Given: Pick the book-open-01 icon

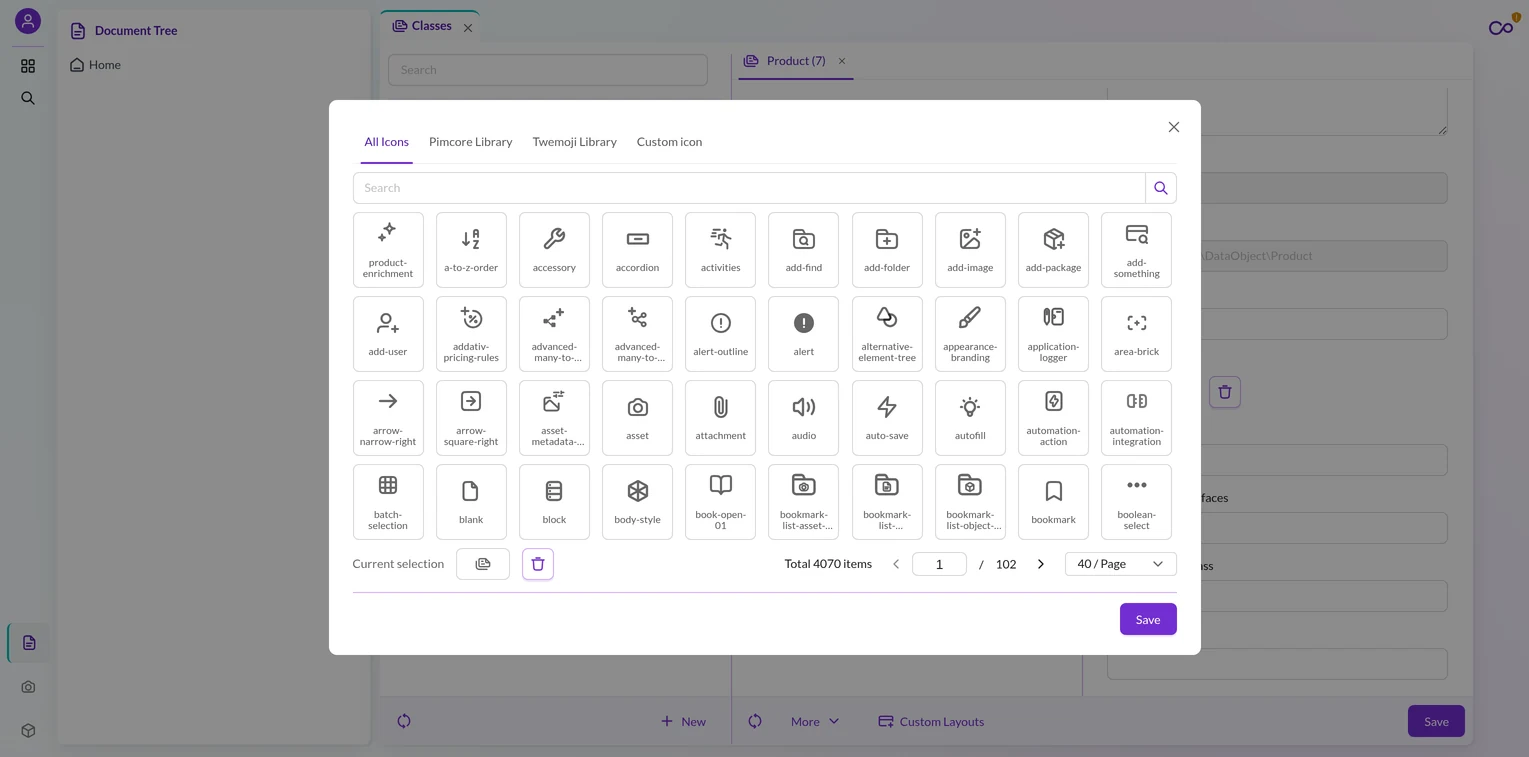Looking at the screenshot, I should point(720,501).
